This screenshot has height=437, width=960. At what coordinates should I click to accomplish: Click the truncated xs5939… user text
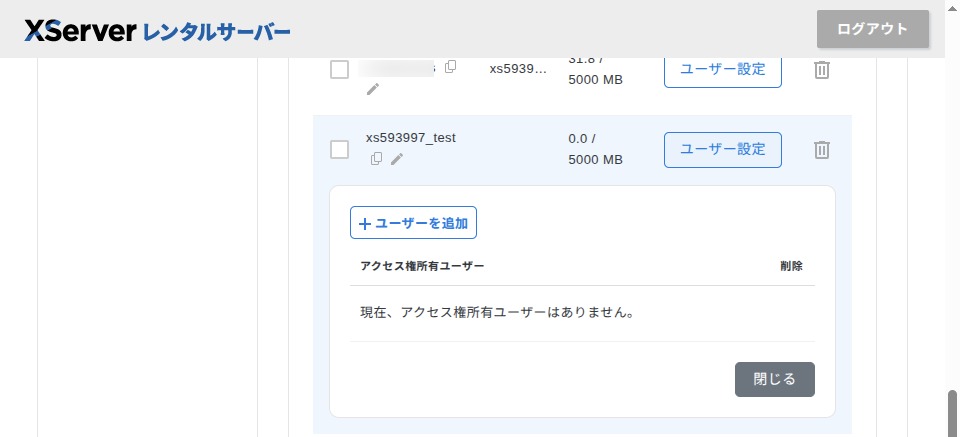[518, 69]
